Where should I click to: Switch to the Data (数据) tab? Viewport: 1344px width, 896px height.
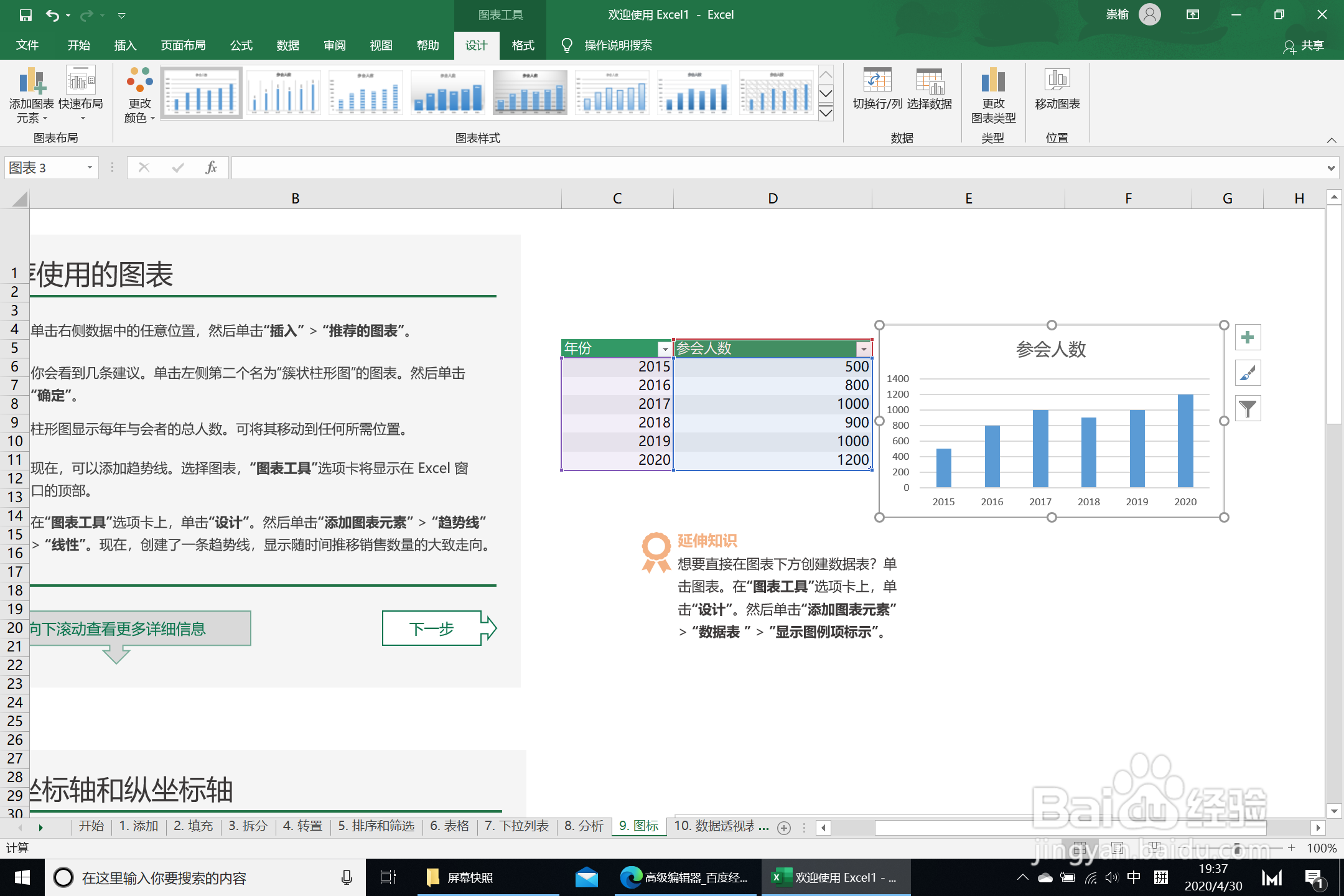click(x=288, y=45)
